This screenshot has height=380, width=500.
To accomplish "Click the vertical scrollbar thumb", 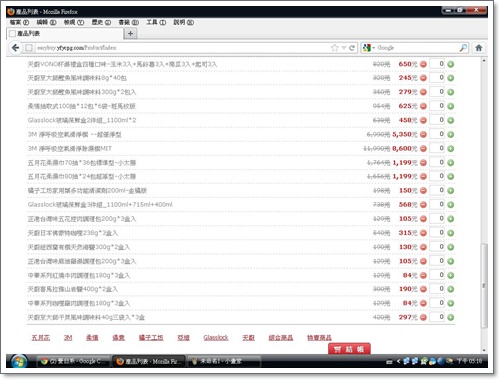I will click(x=484, y=286).
